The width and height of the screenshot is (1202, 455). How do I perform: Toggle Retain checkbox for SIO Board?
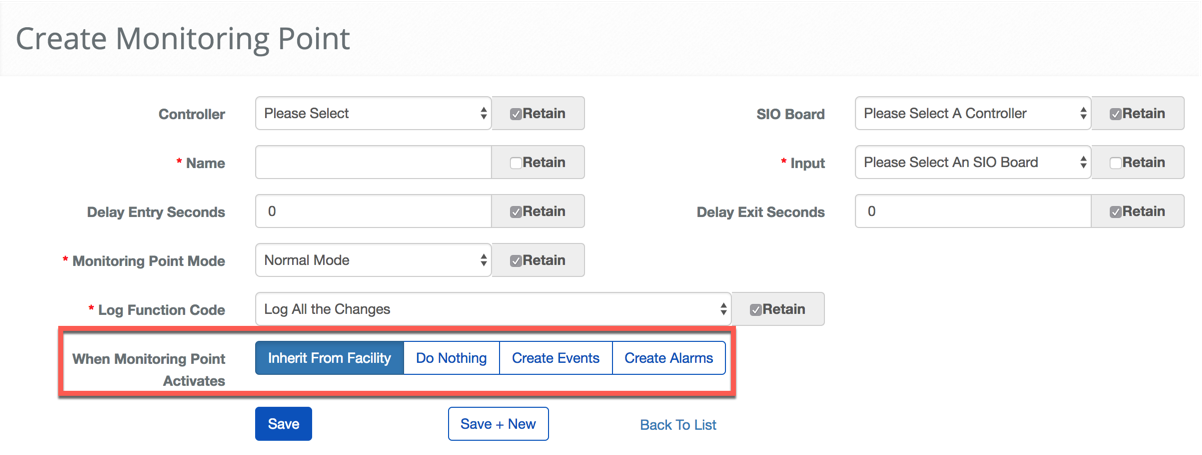(x=1116, y=114)
